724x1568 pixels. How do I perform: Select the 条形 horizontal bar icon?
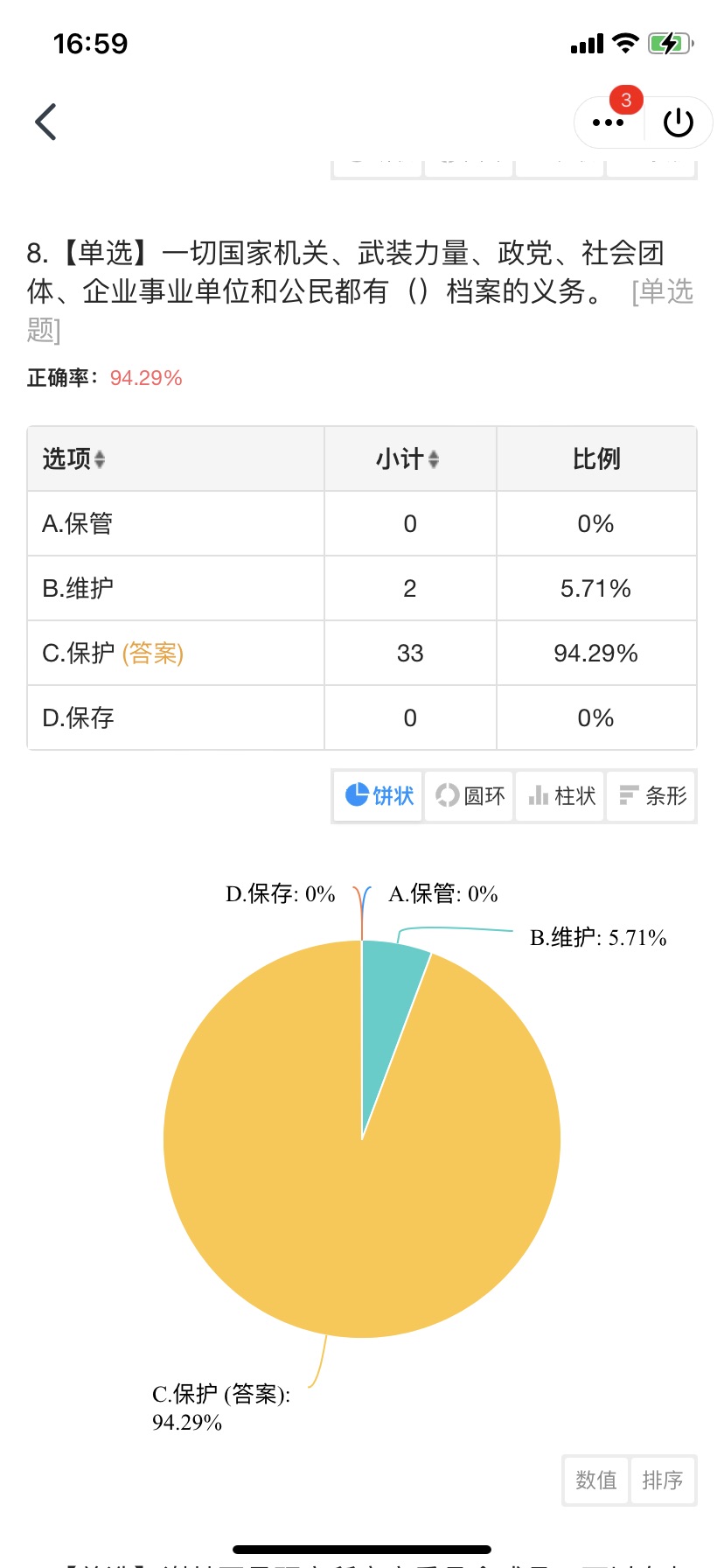click(629, 794)
